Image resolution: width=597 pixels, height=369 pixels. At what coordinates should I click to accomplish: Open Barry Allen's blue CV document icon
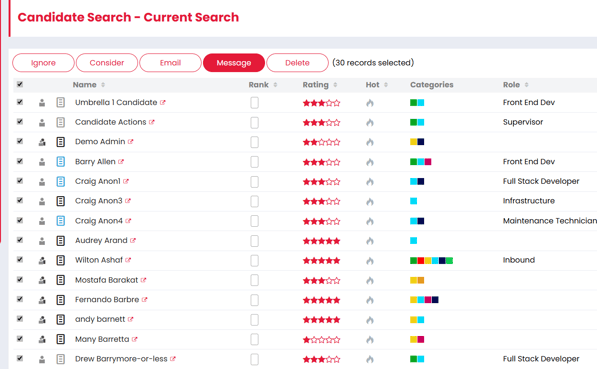[x=61, y=161]
